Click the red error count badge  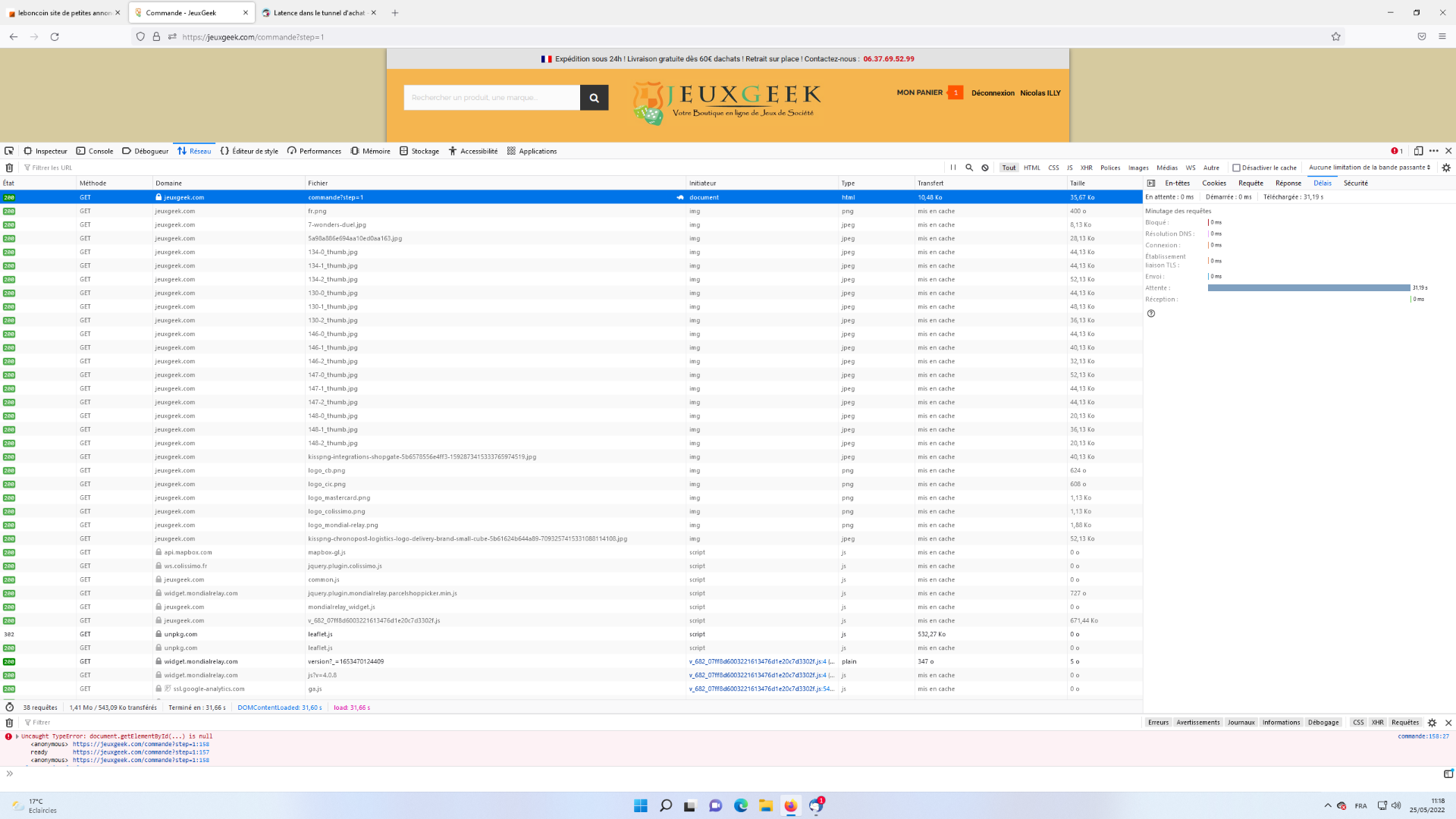1397,151
